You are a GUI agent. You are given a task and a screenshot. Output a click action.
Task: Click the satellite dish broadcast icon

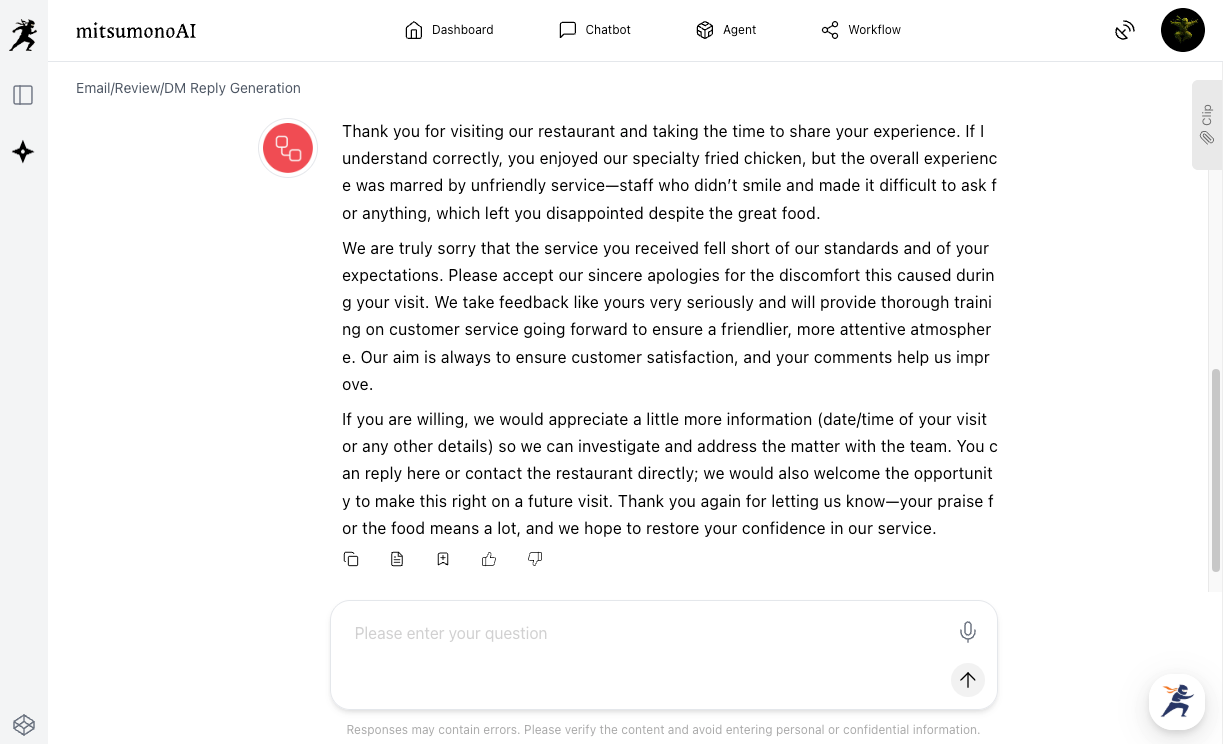(x=1125, y=30)
